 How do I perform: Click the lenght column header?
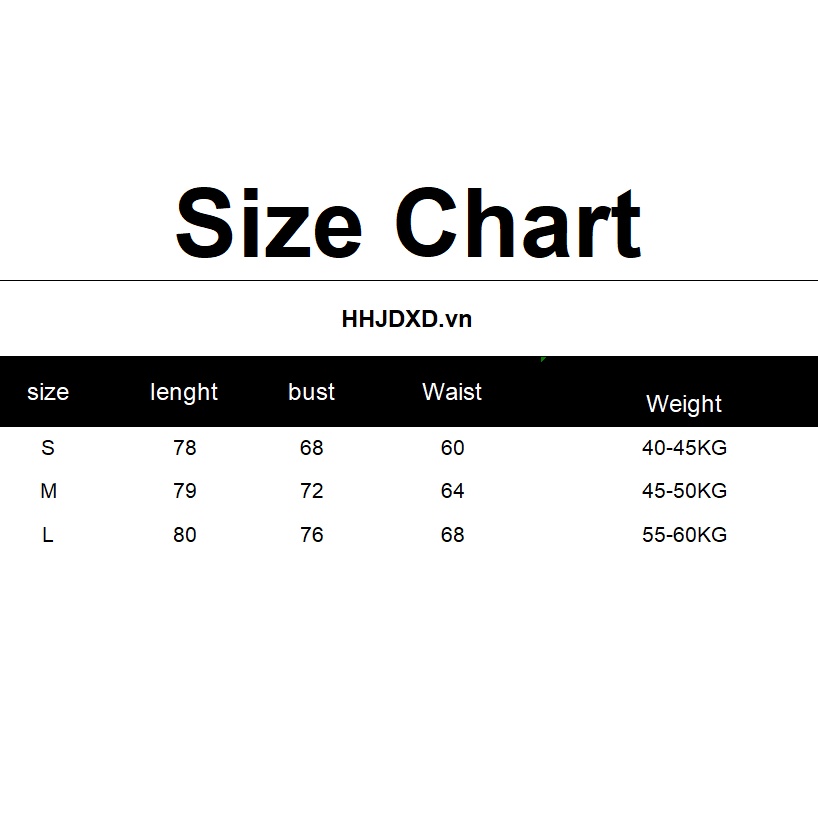click(184, 392)
